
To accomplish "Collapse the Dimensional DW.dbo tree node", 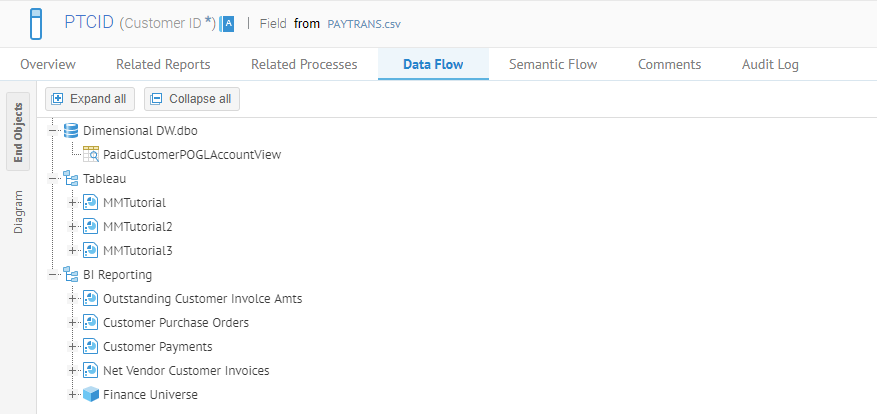I will (x=53, y=130).
